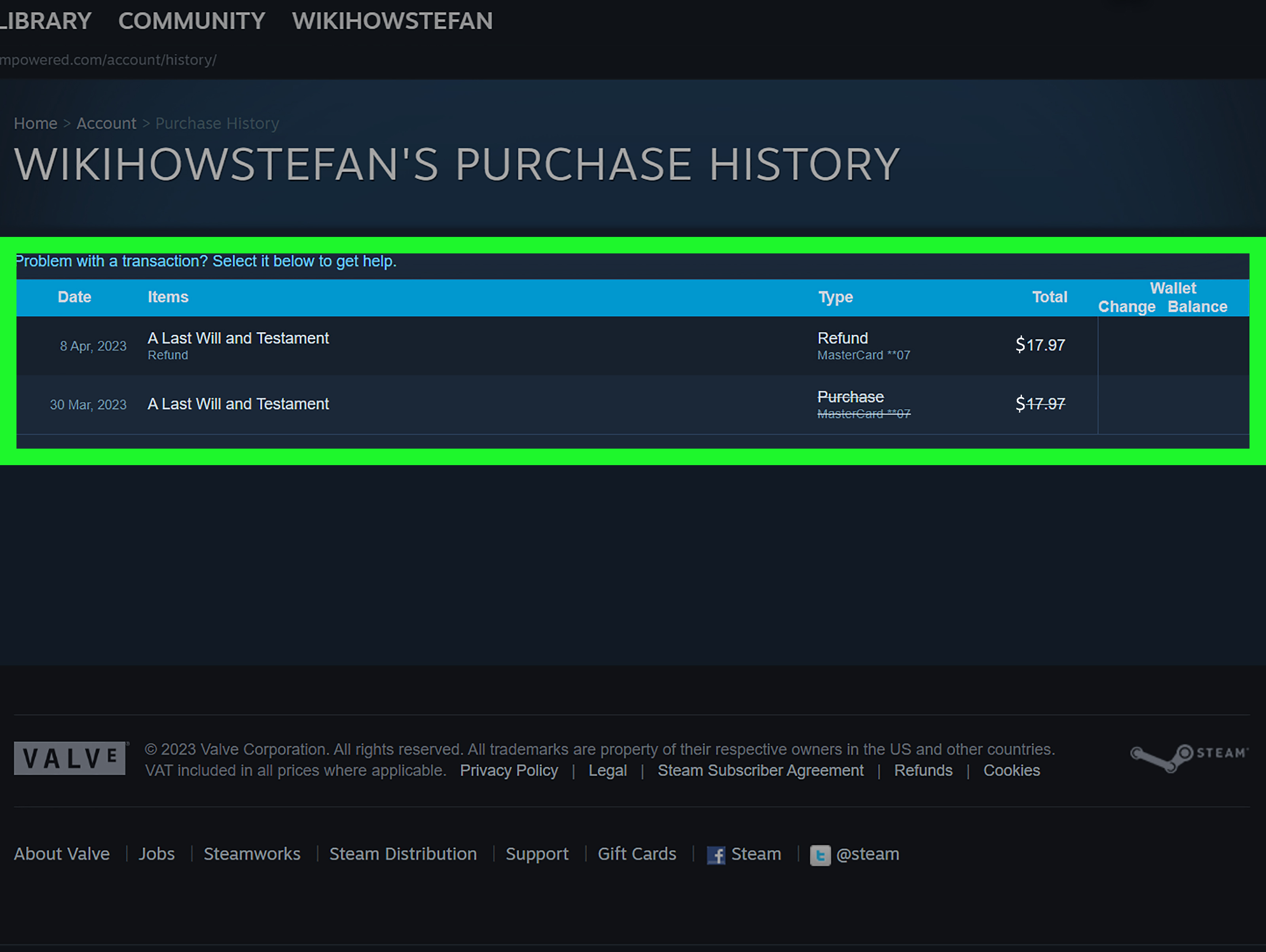Image resolution: width=1266 pixels, height=952 pixels.
Task: Click the Valve logo
Action: tap(70, 758)
